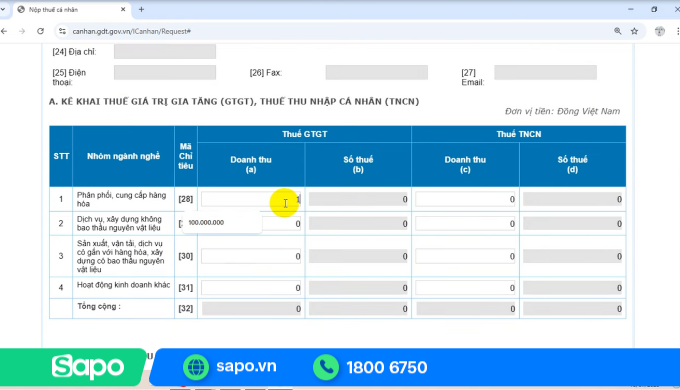Open site information icon in address bar
The image size is (680, 390).
pos(62,31)
